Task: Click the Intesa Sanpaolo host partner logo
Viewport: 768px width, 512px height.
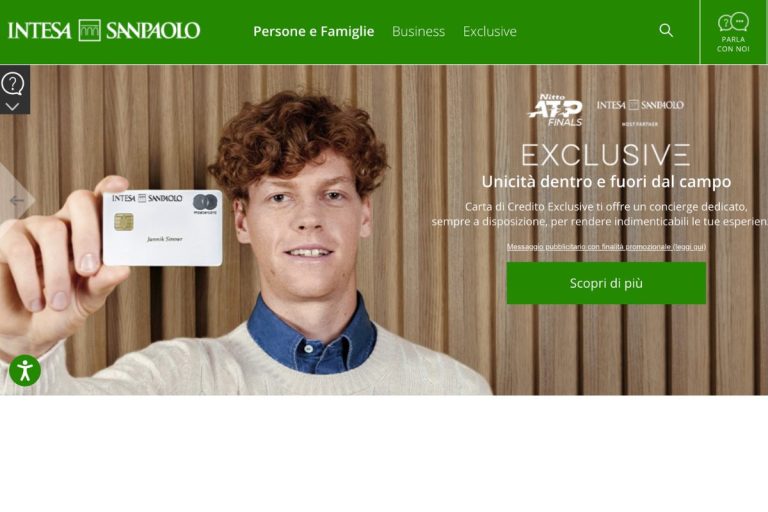Action: (640, 110)
